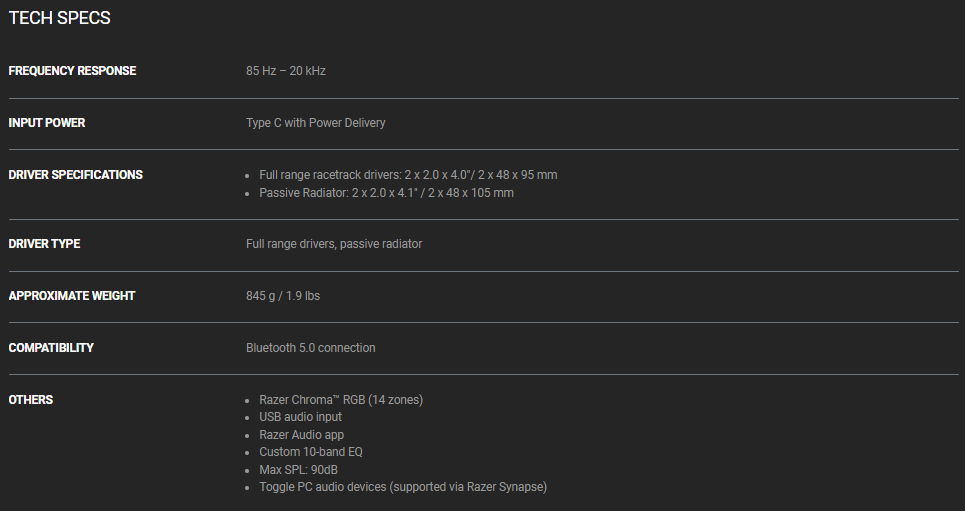Screen dimensions: 965x511
Task: Select the DRIVER SPECIFICATIONS label
Action: 75,175
